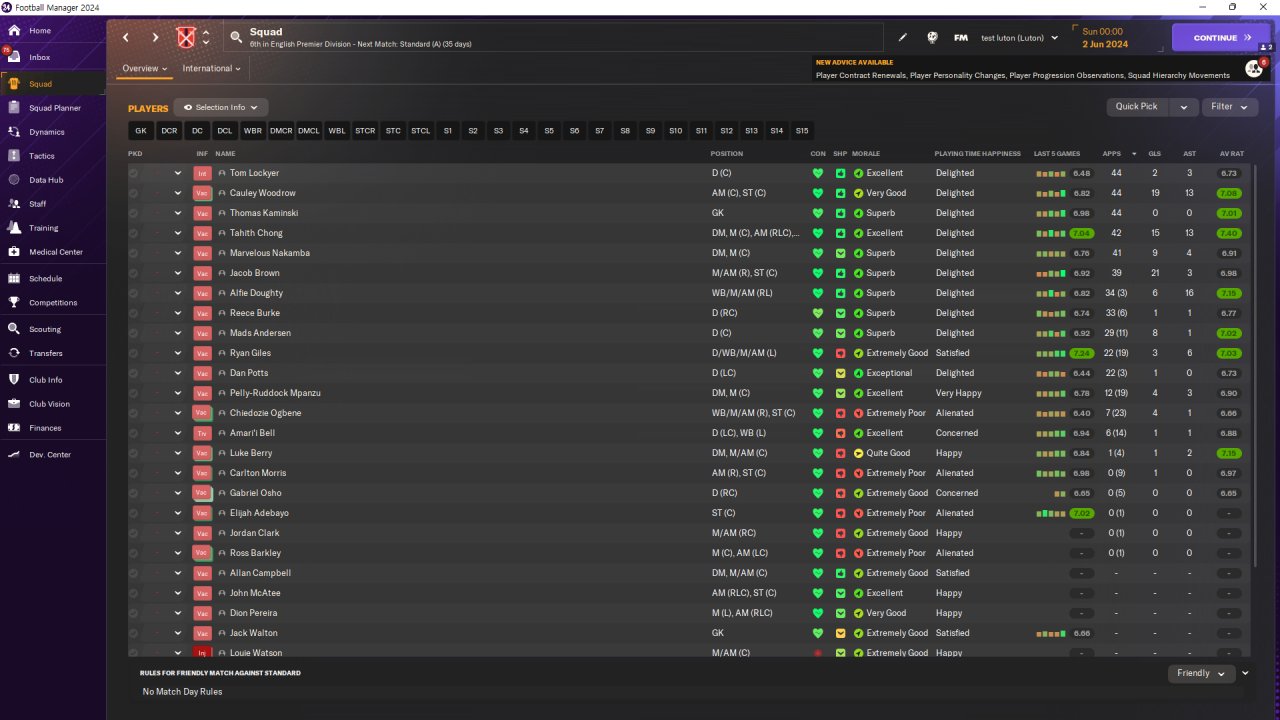1280x720 pixels.
Task: Open the Schedule sidebar icon
Action: click(x=14, y=278)
